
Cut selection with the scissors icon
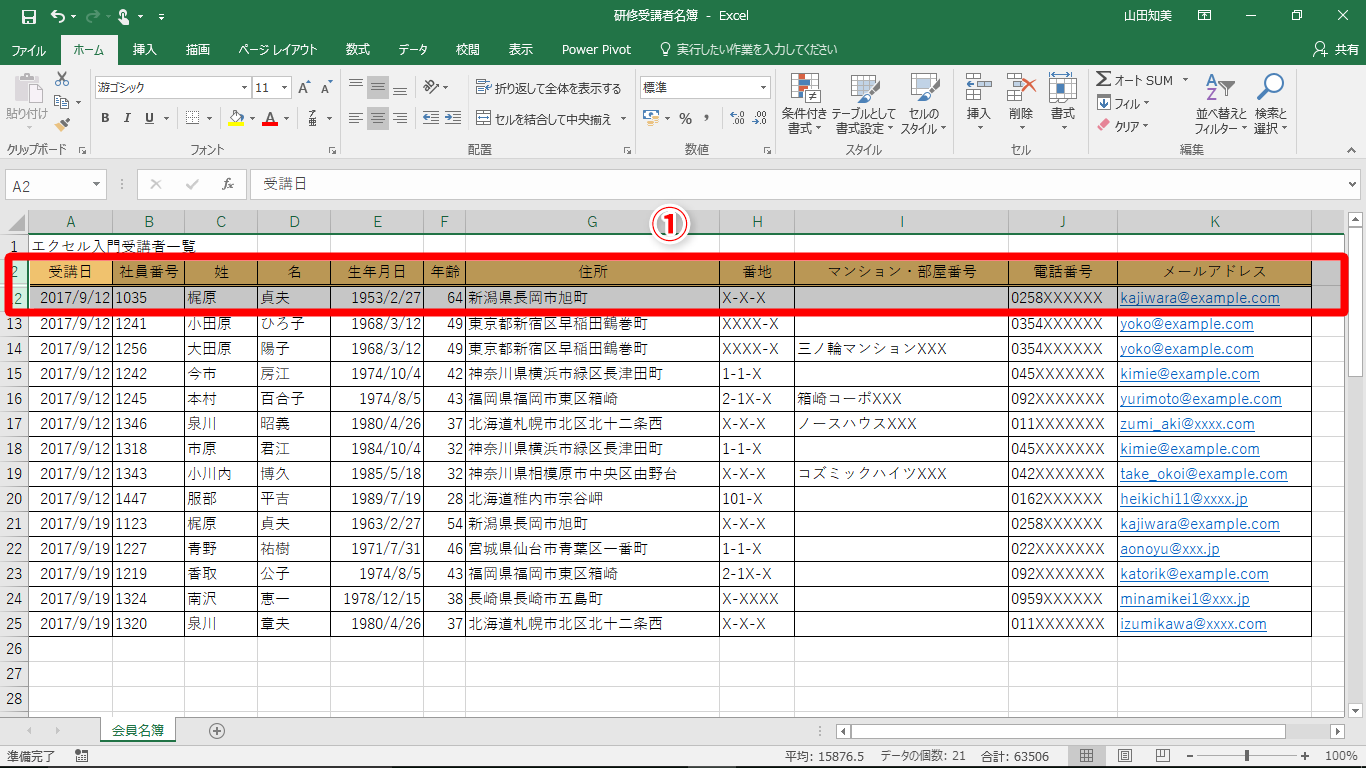pyautogui.click(x=62, y=79)
